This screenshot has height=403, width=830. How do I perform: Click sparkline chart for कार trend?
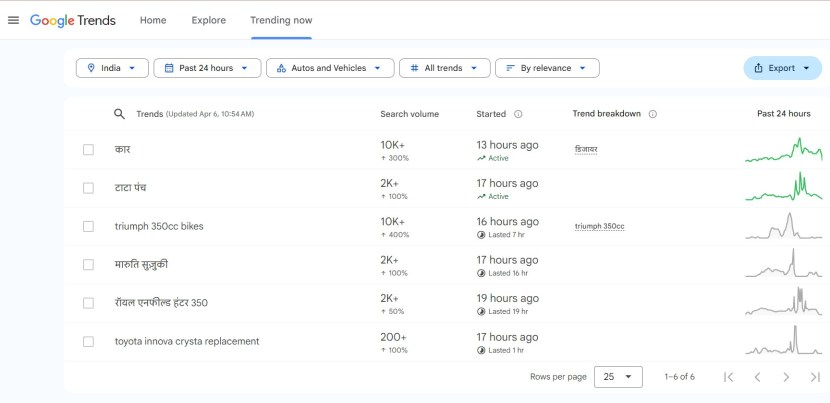coord(783,150)
